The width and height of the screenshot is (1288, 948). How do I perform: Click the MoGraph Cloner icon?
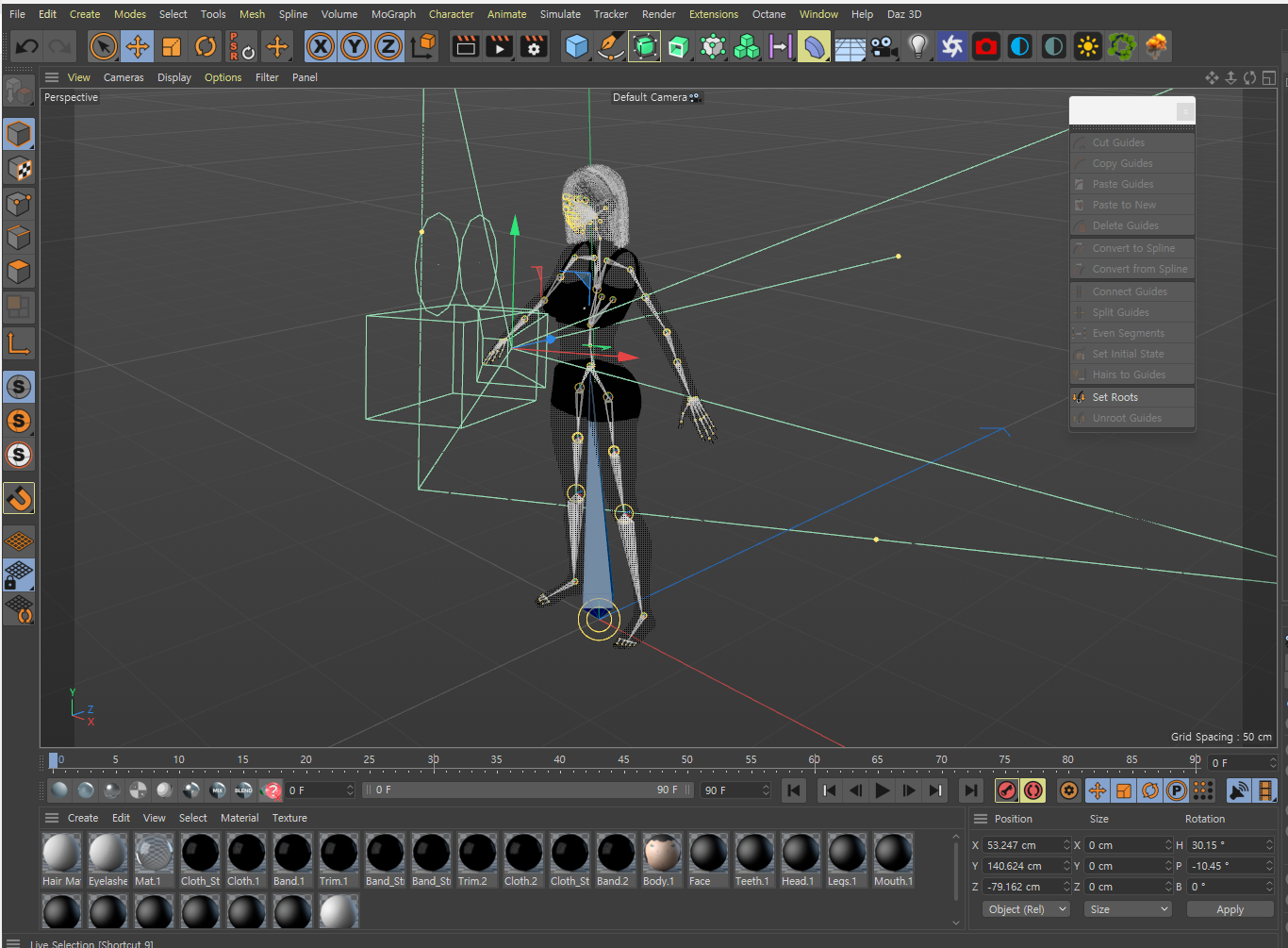click(747, 45)
